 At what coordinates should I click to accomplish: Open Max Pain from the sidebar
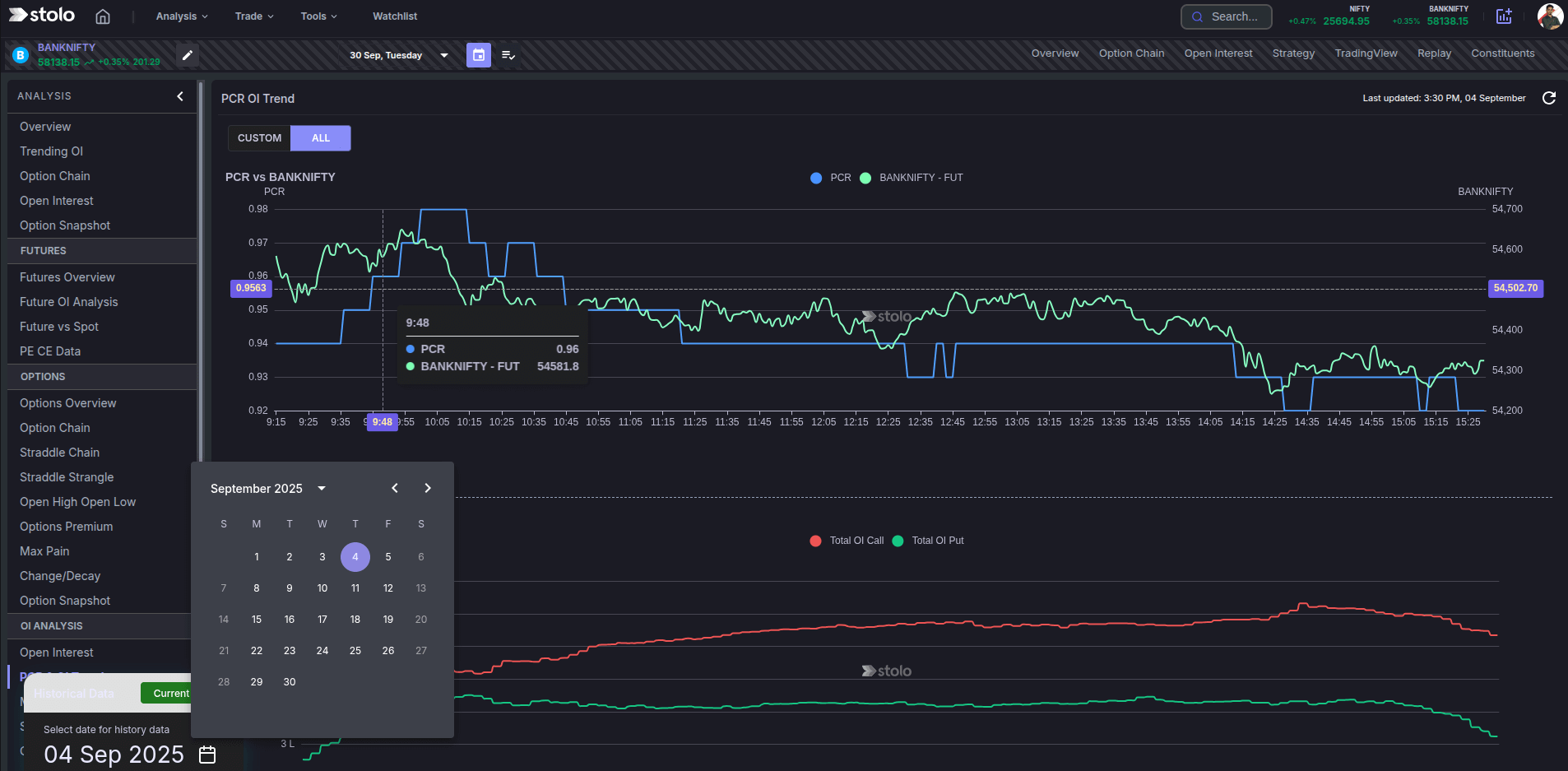(x=44, y=550)
